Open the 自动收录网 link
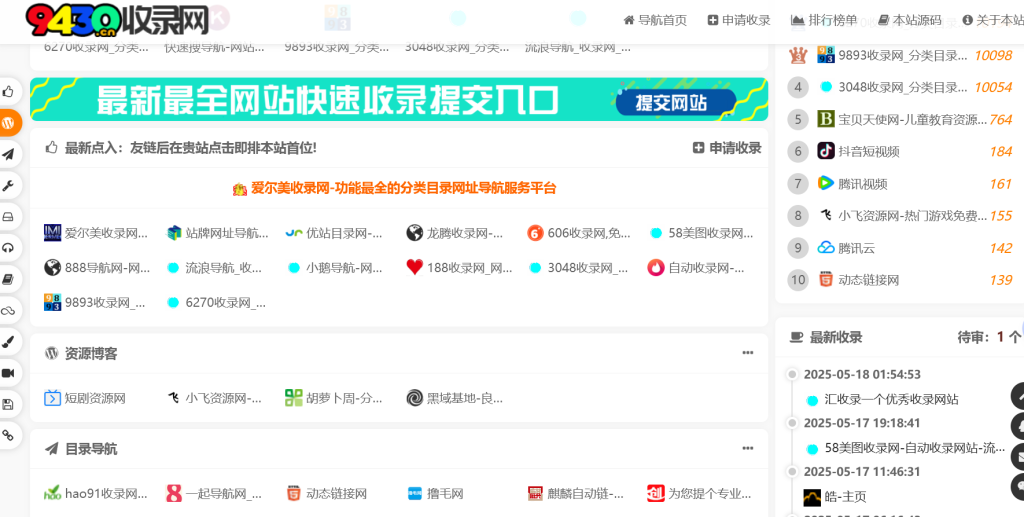Screen dimensions: 1024x517 pyautogui.click(x=696, y=267)
